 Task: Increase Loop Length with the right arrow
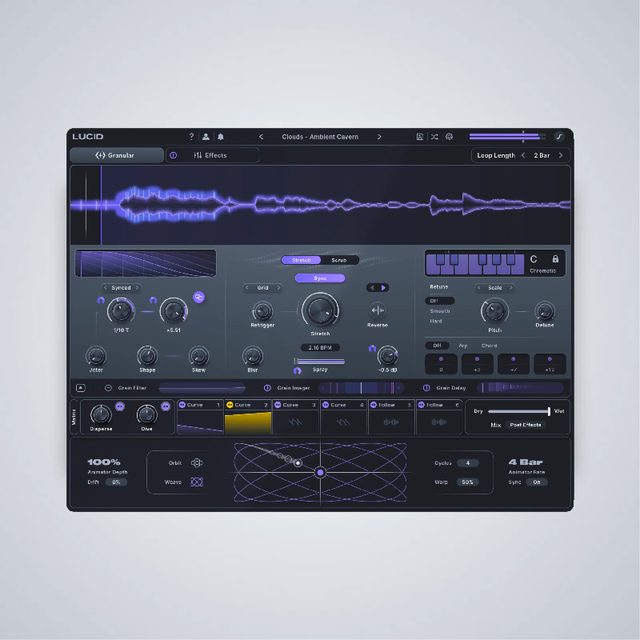pyautogui.click(x=561, y=156)
